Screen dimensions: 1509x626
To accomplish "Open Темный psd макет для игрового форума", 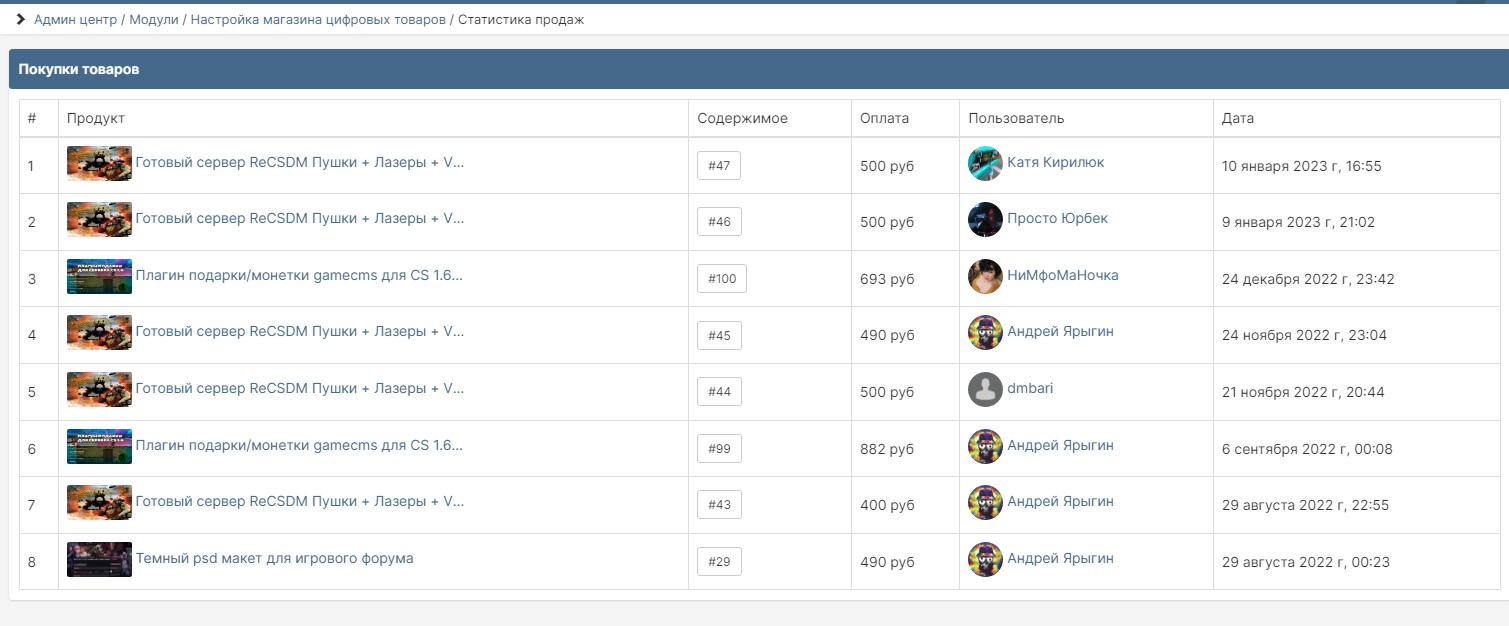I will (274, 558).
